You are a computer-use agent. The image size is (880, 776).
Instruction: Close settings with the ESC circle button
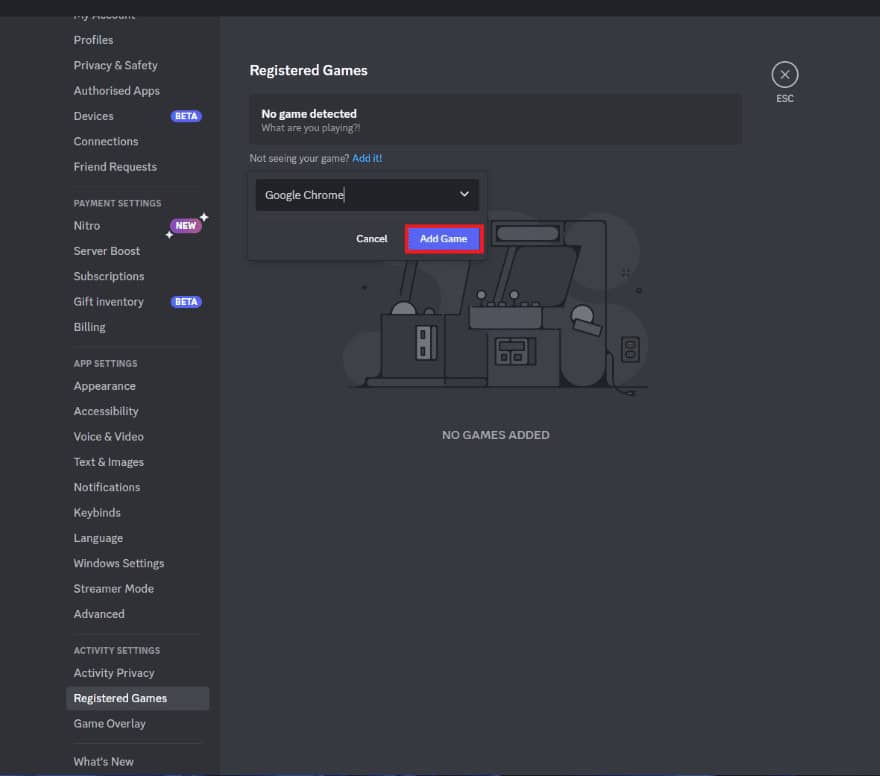point(785,75)
